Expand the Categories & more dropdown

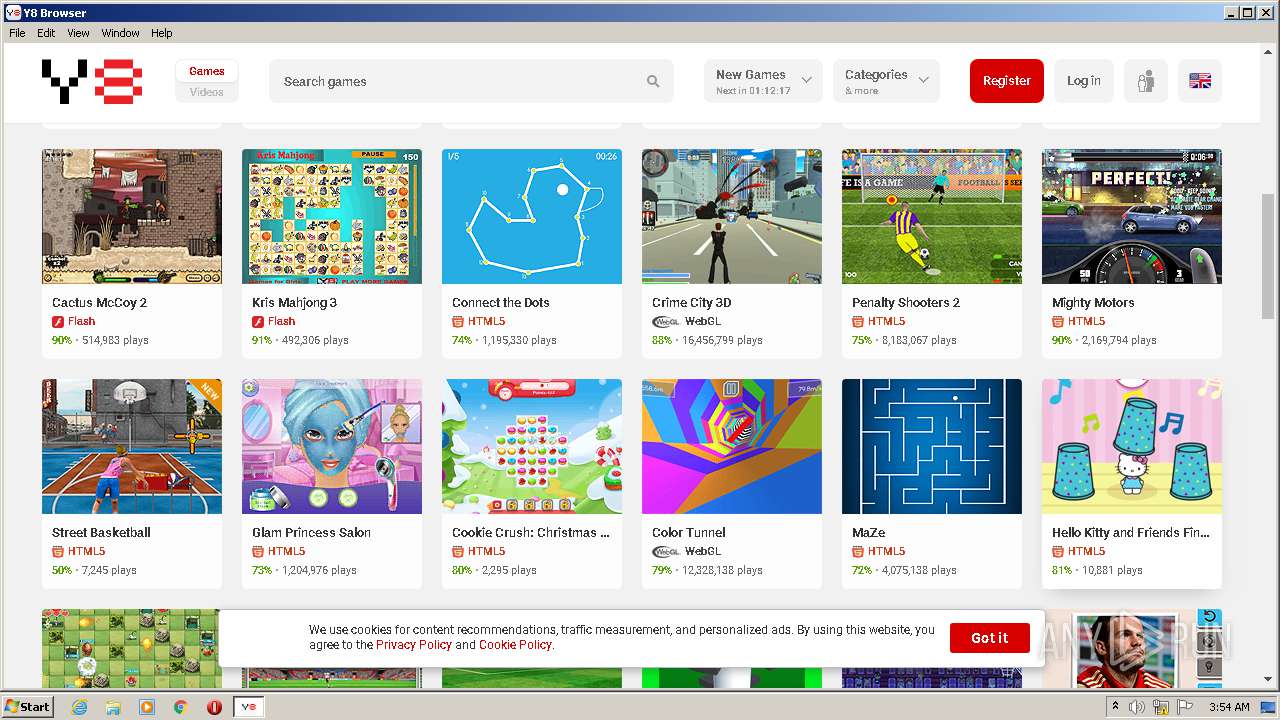(886, 81)
